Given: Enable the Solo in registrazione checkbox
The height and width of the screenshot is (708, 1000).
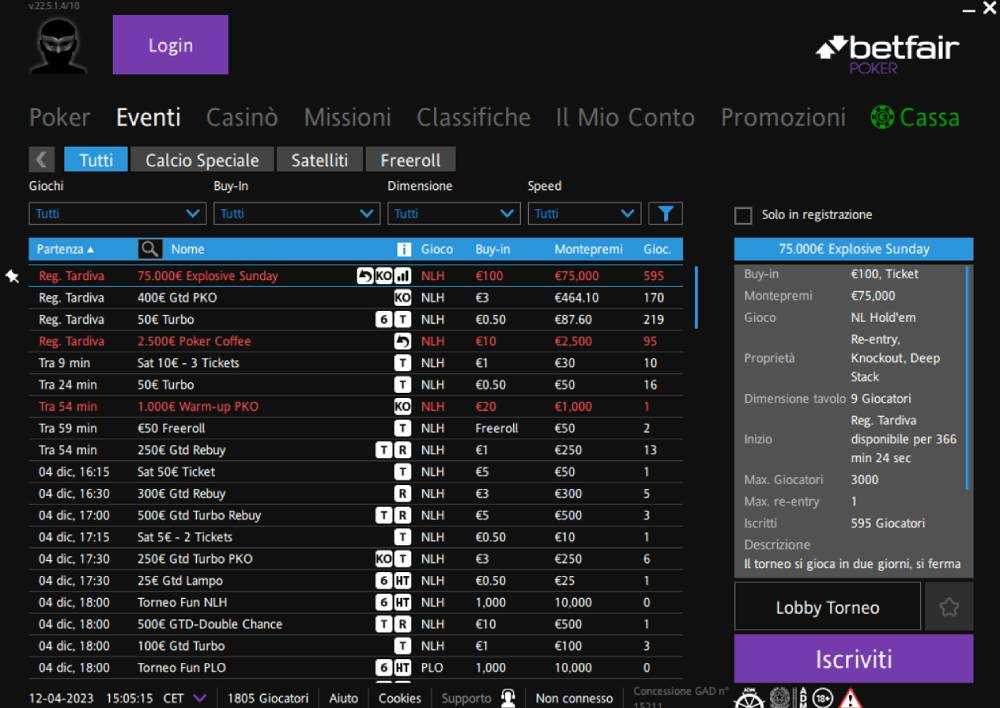Looking at the screenshot, I should (743, 214).
